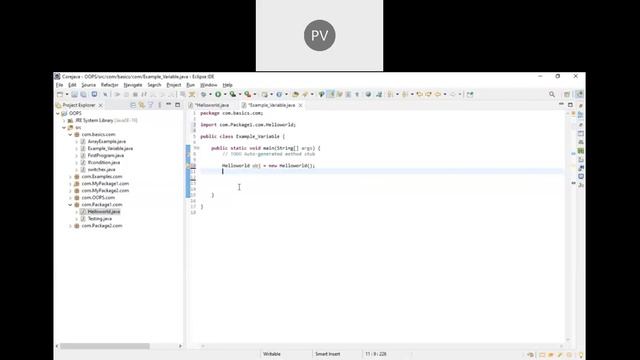
Task: Open the Run menu
Action: point(191,85)
